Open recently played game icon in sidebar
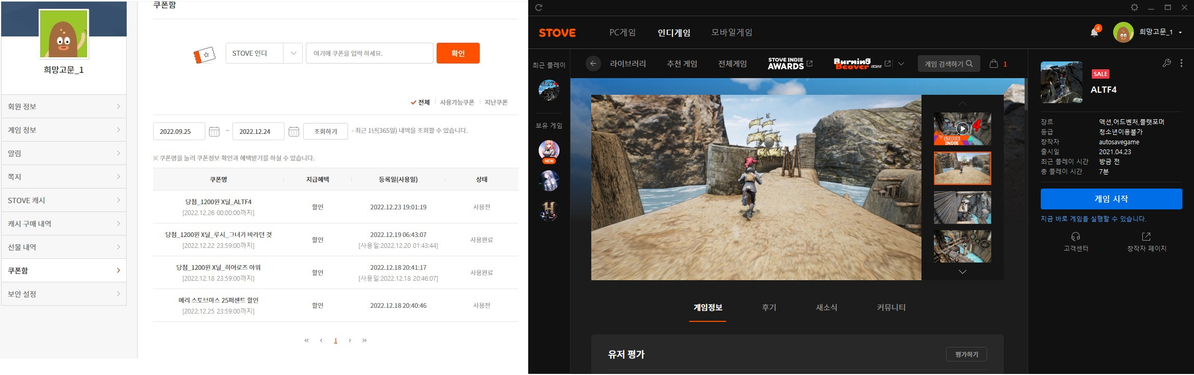Image resolution: width=1194 pixels, height=375 pixels. 548,90
